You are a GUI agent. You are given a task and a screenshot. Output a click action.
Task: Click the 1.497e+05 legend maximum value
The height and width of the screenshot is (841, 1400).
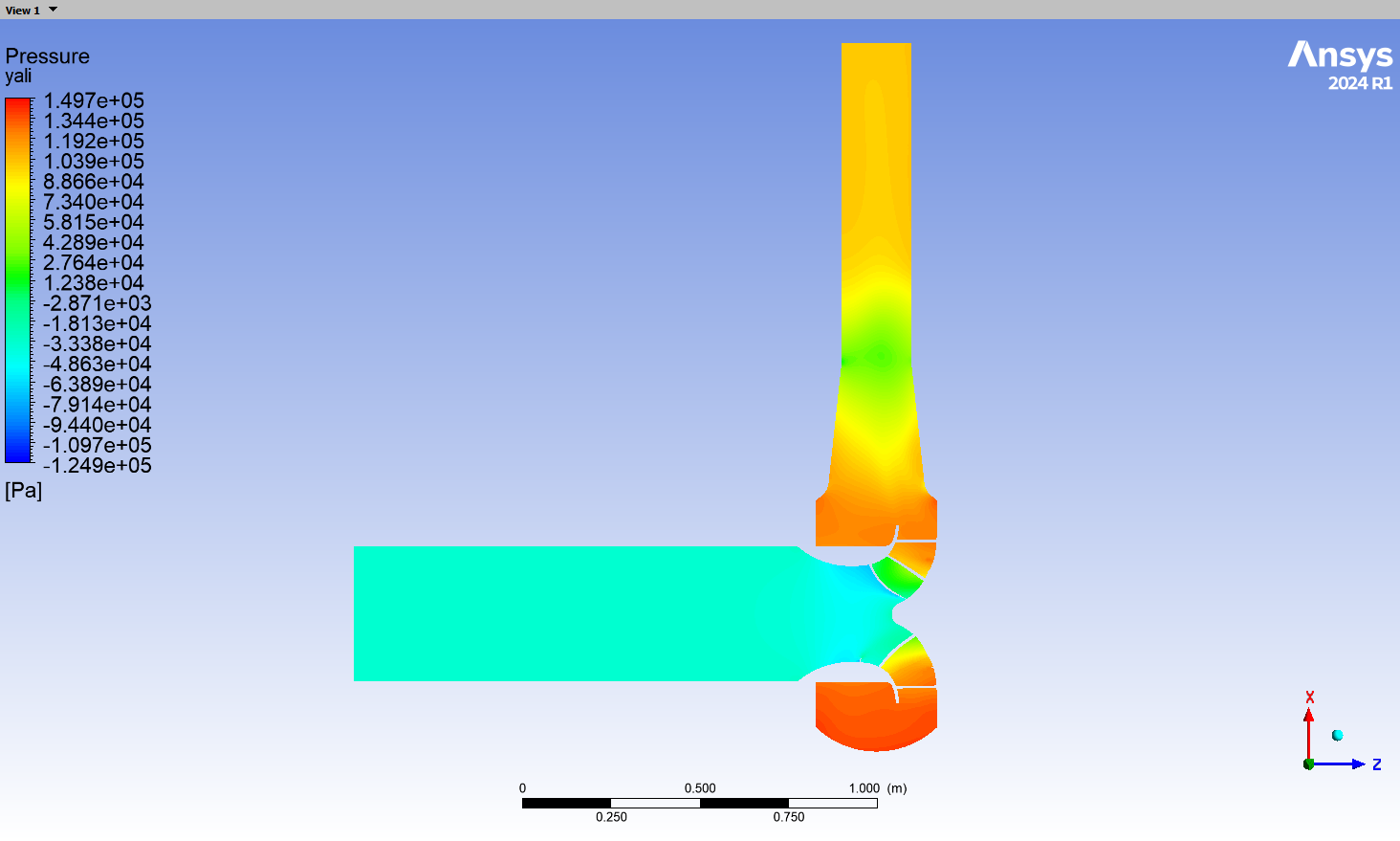tap(94, 100)
